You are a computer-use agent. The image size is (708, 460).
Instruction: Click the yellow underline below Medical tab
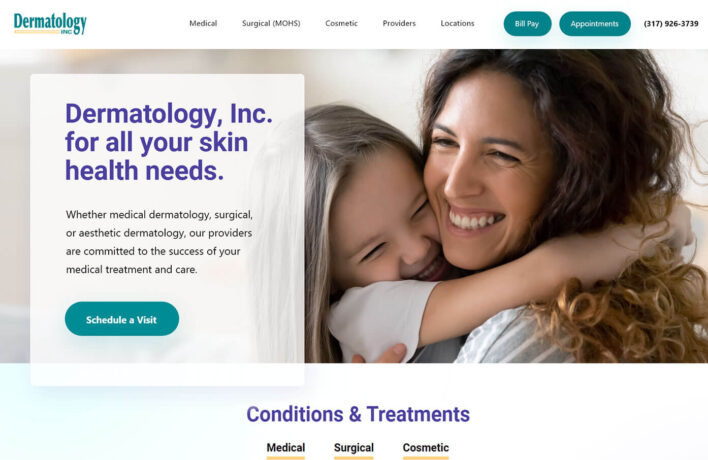(x=285, y=458)
